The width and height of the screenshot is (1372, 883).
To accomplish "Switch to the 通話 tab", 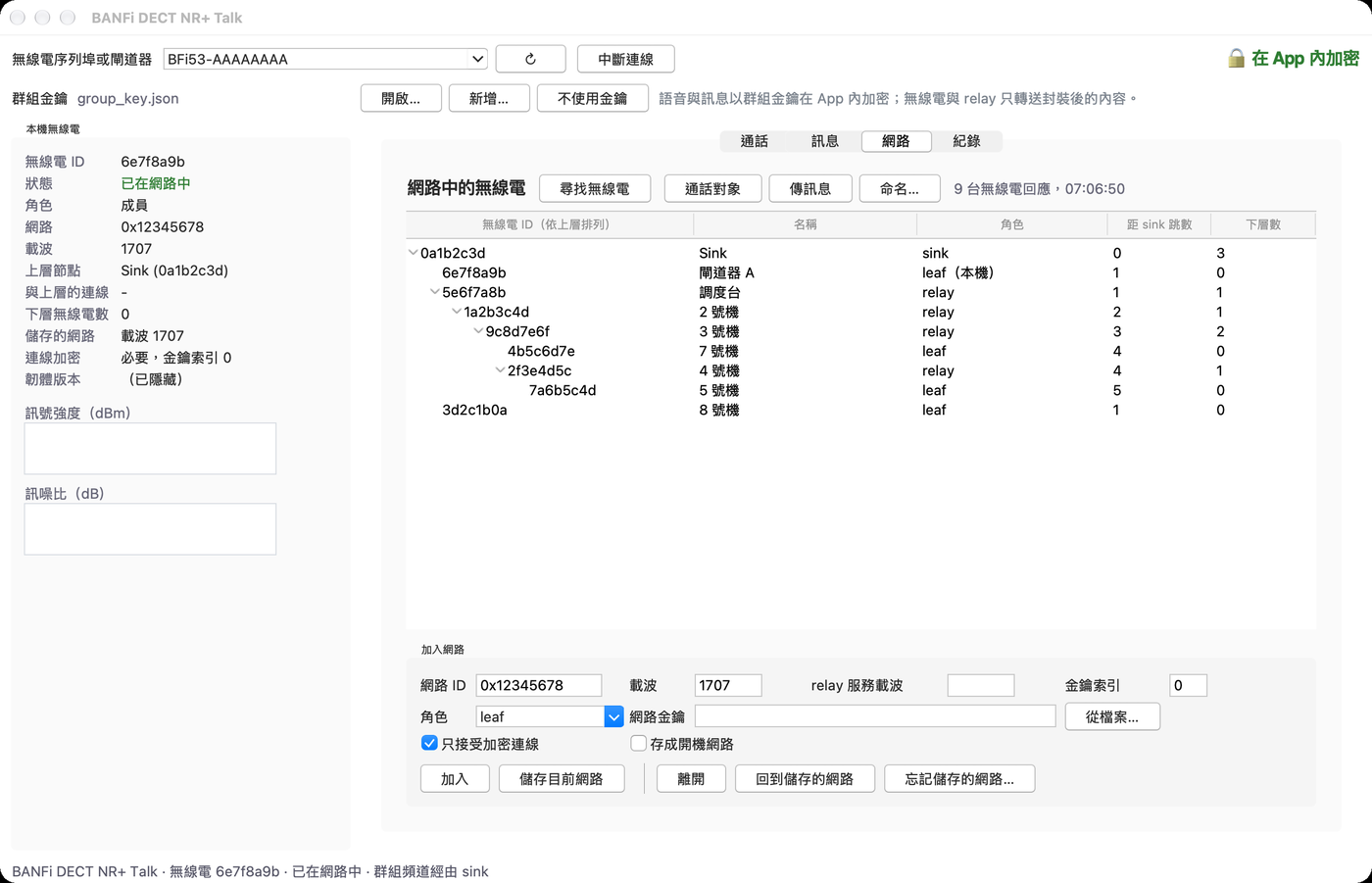I will click(755, 141).
